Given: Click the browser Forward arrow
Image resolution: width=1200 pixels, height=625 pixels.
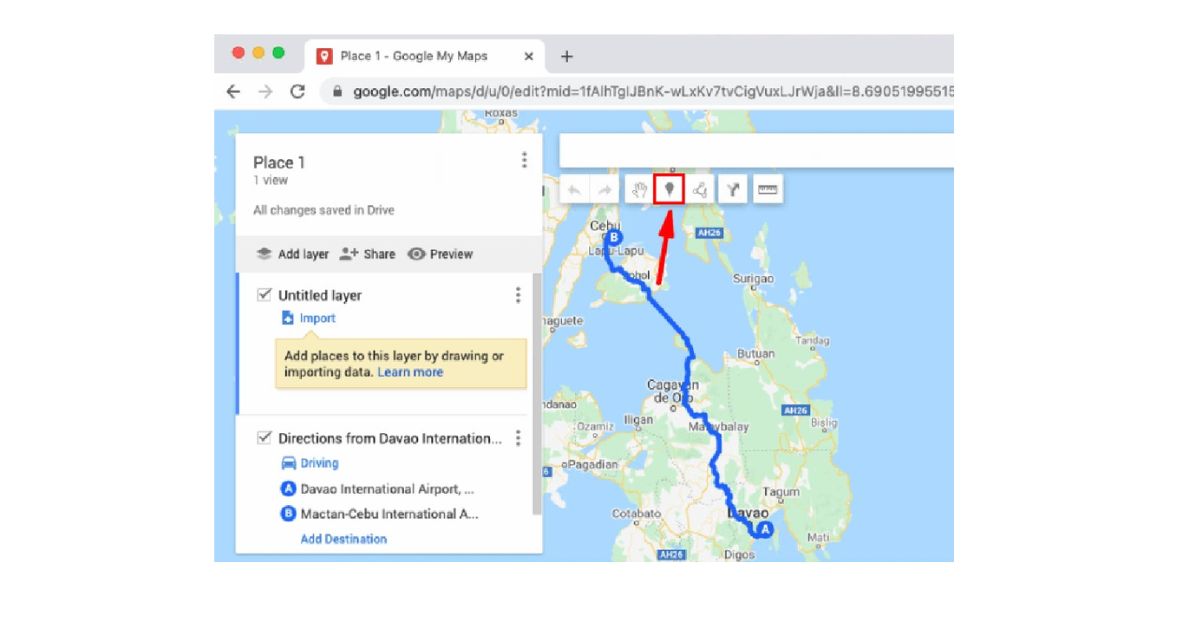Looking at the screenshot, I should pos(265,91).
